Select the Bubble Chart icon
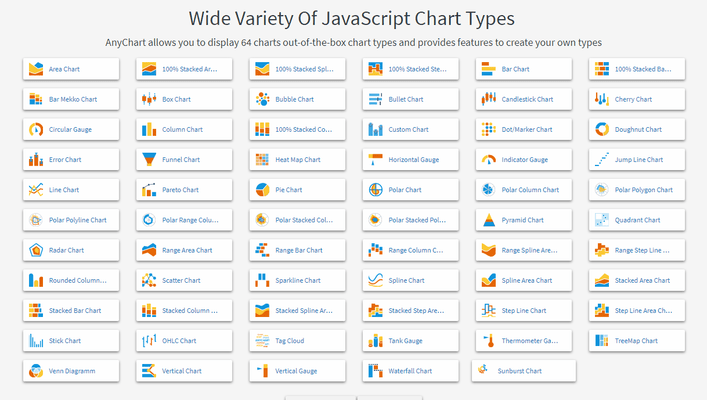The width and height of the screenshot is (707, 400). click(262, 99)
